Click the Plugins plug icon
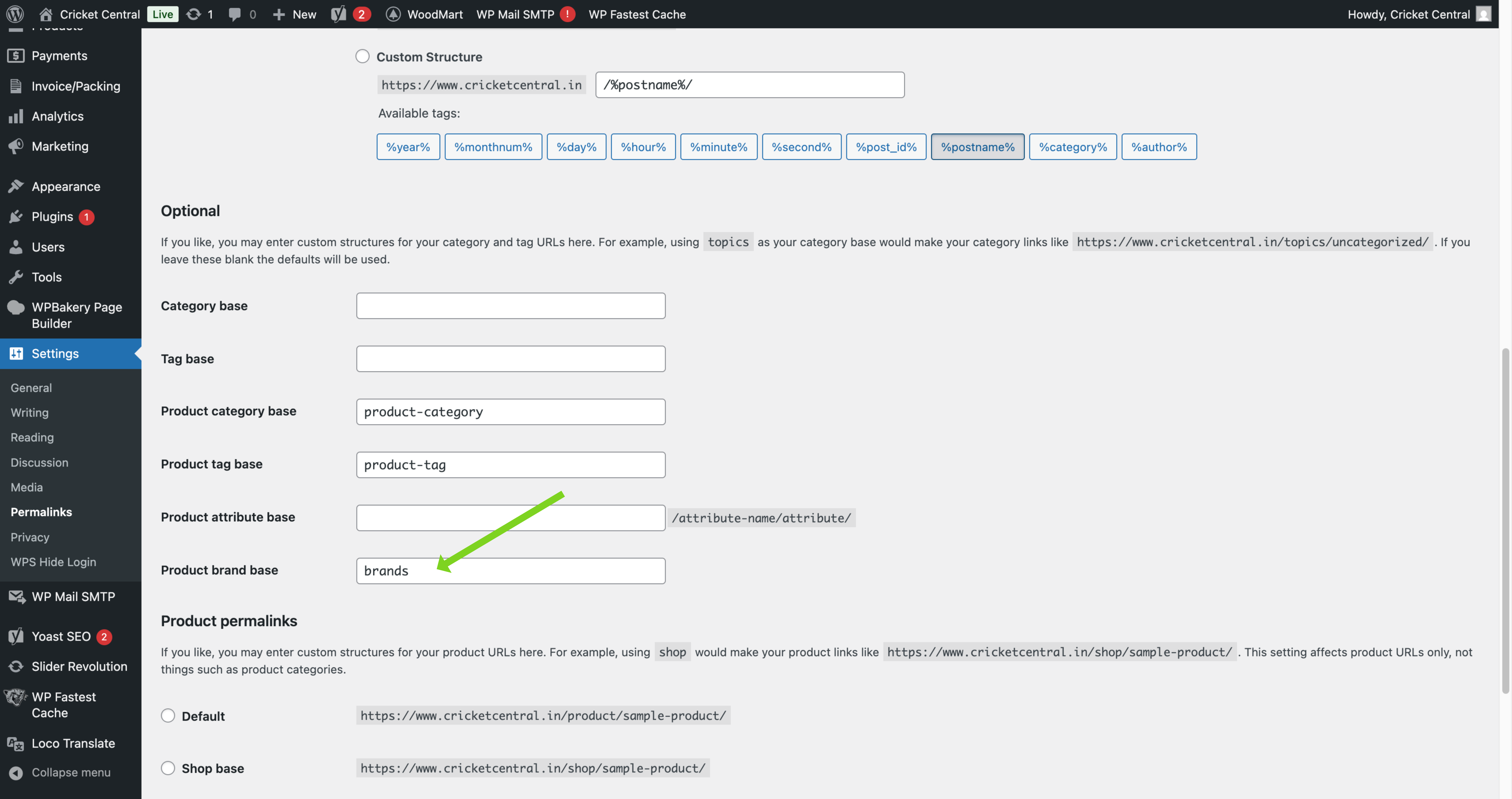1512x799 pixels. tap(16, 217)
